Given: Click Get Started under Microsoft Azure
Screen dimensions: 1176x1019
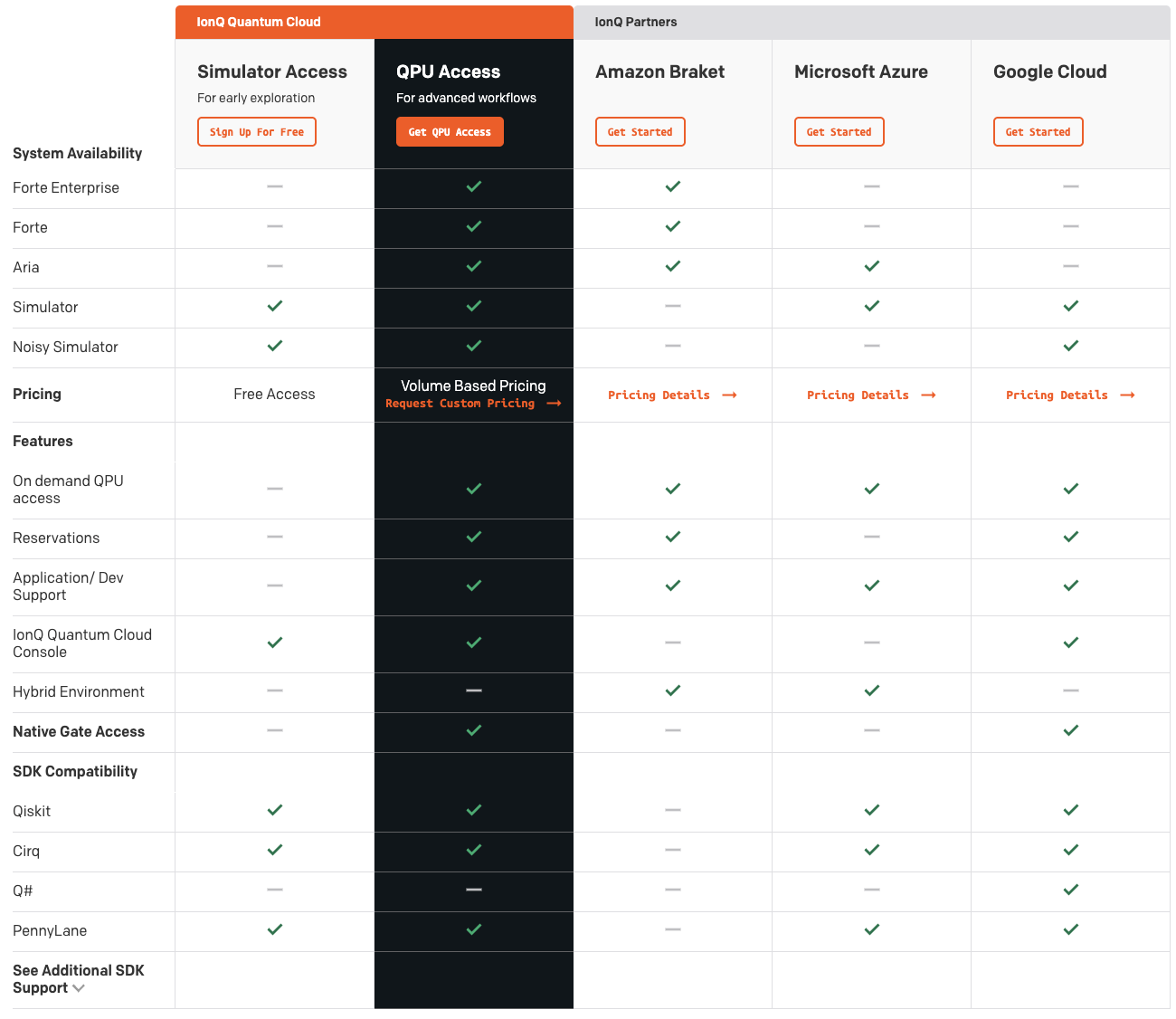Looking at the screenshot, I should click(x=839, y=132).
